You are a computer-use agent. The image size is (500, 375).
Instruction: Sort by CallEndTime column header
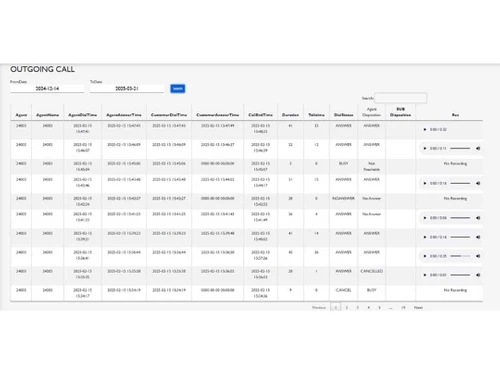pos(260,115)
